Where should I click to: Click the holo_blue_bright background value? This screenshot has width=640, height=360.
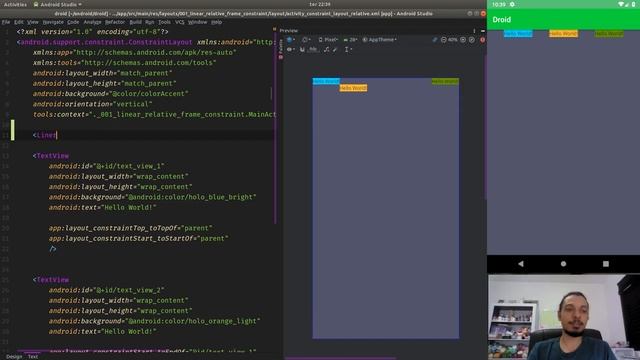191,197
